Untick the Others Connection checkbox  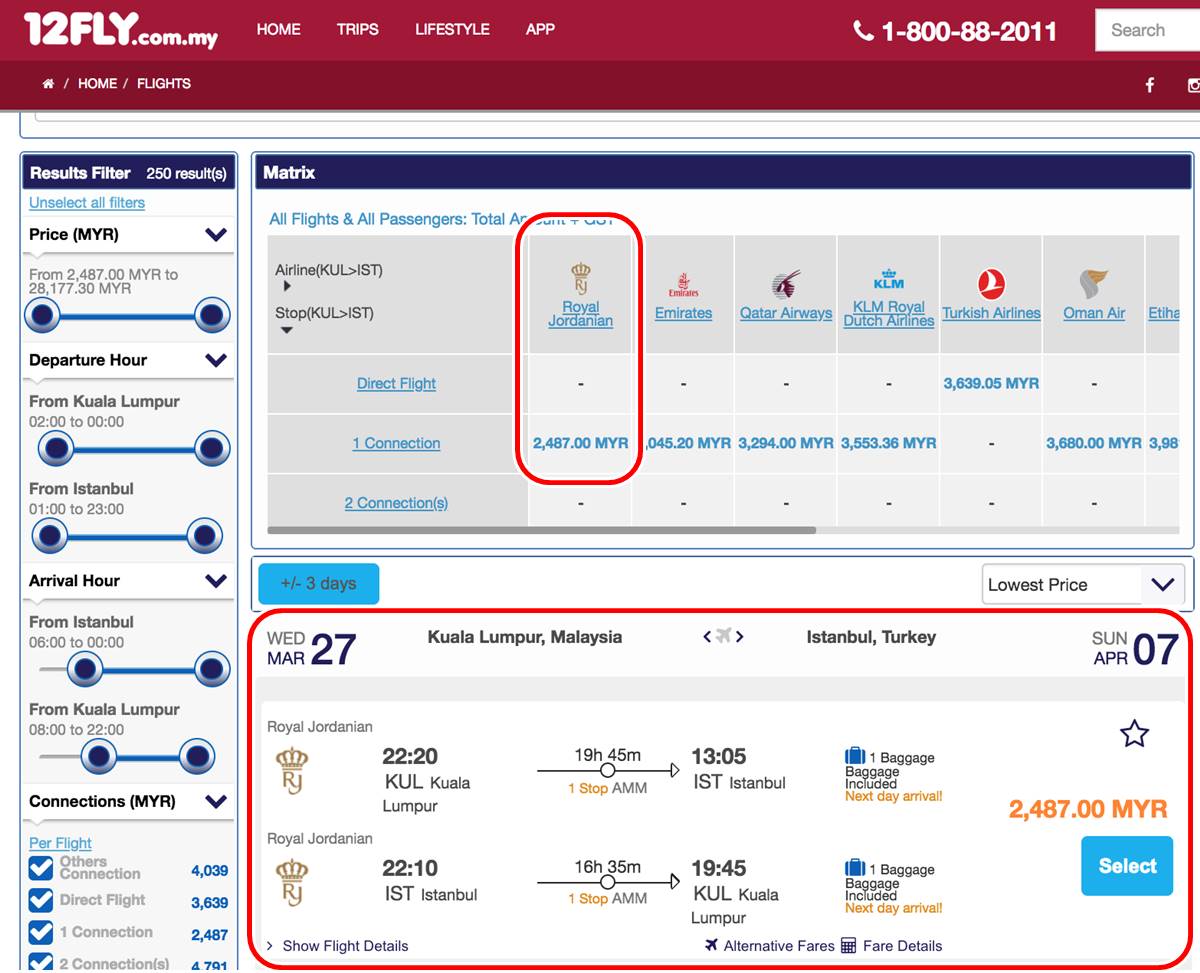41,868
